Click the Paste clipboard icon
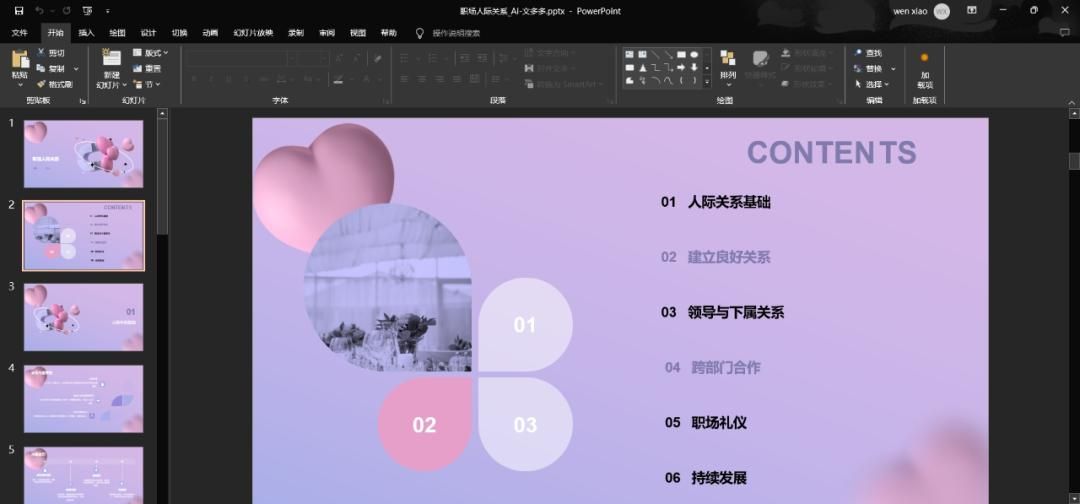 point(20,60)
